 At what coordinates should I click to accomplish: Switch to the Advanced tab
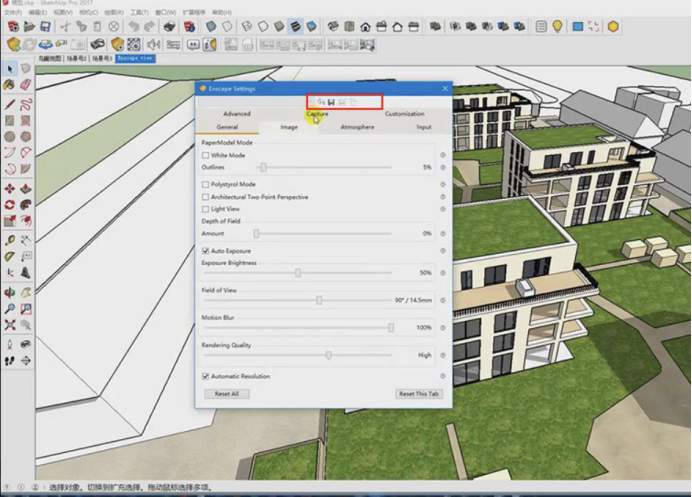[x=237, y=113]
